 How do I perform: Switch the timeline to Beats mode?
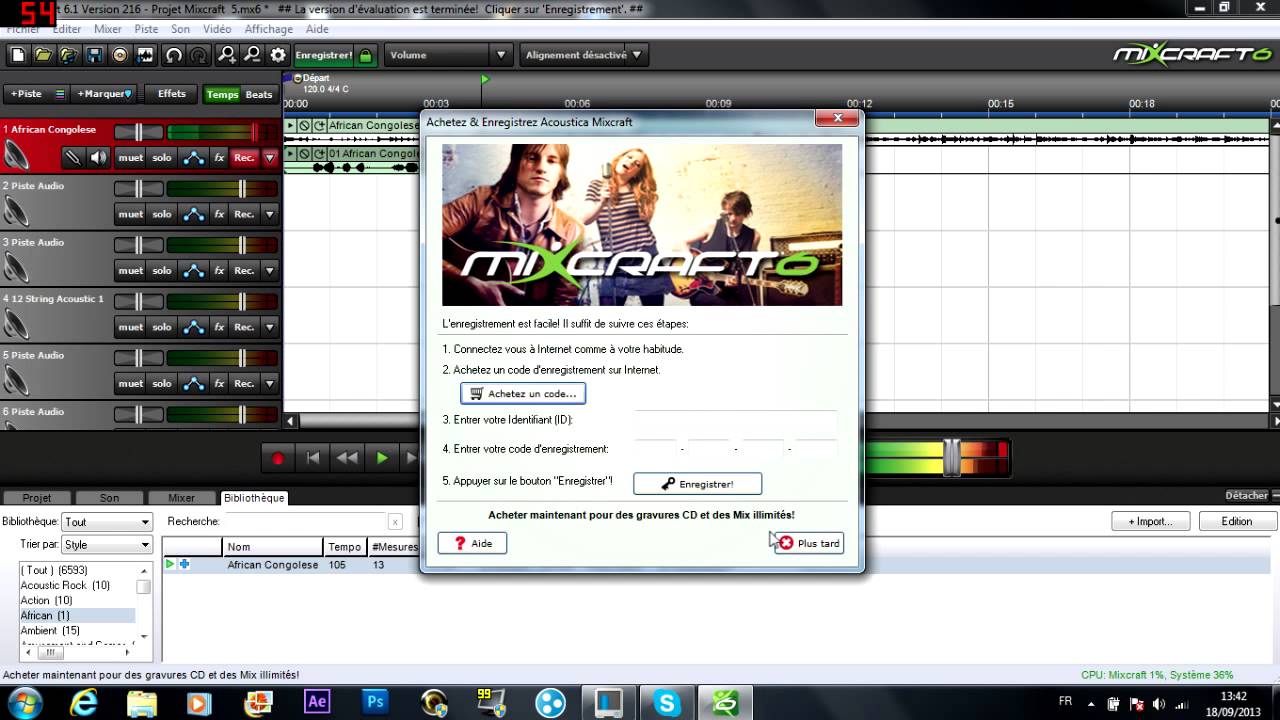(x=259, y=94)
